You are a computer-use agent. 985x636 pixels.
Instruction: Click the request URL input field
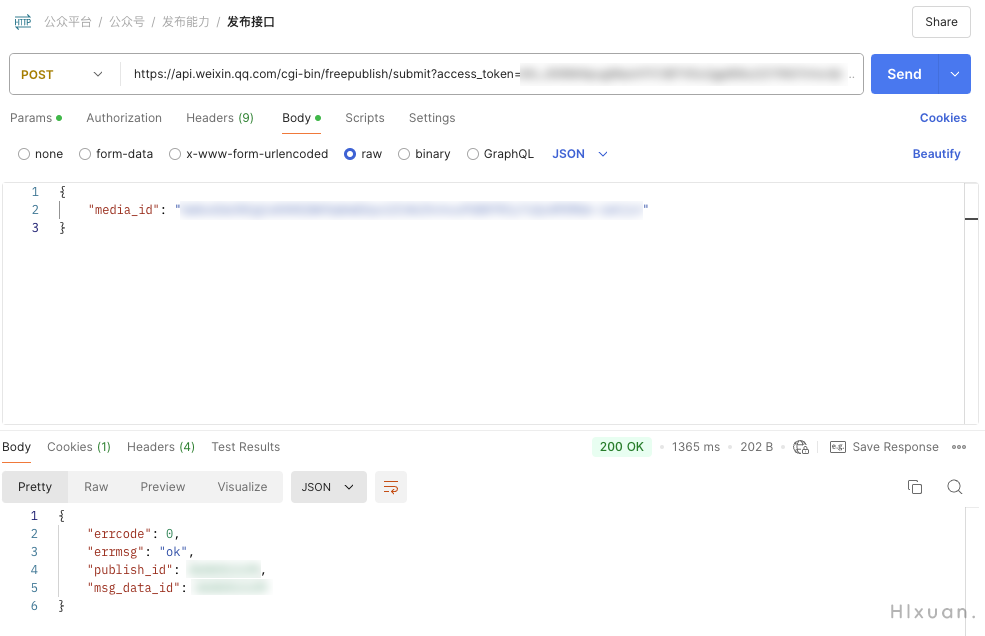pyautogui.click(x=490, y=74)
